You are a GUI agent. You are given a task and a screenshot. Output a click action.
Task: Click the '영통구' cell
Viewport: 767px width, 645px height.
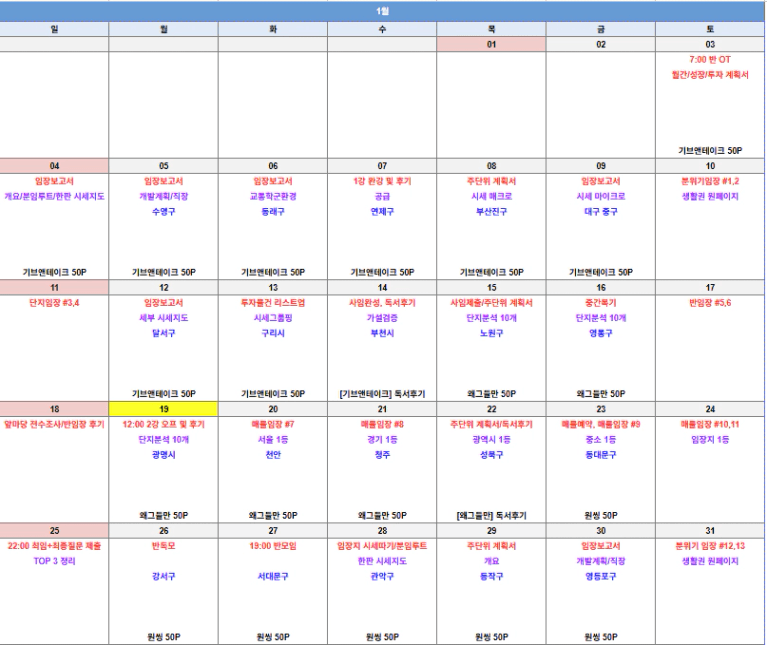tap(601, 334)
